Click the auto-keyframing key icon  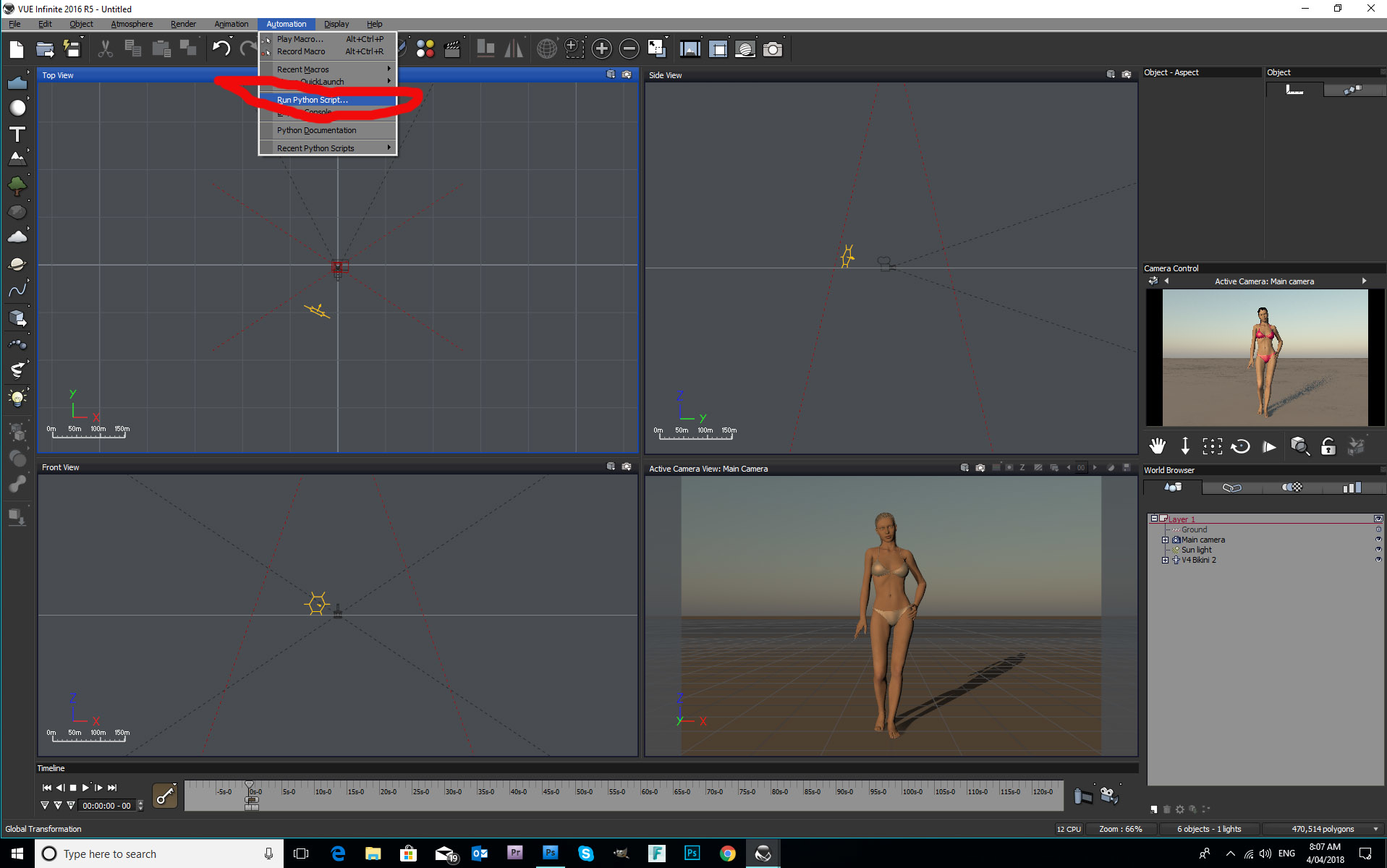(165, 796)
